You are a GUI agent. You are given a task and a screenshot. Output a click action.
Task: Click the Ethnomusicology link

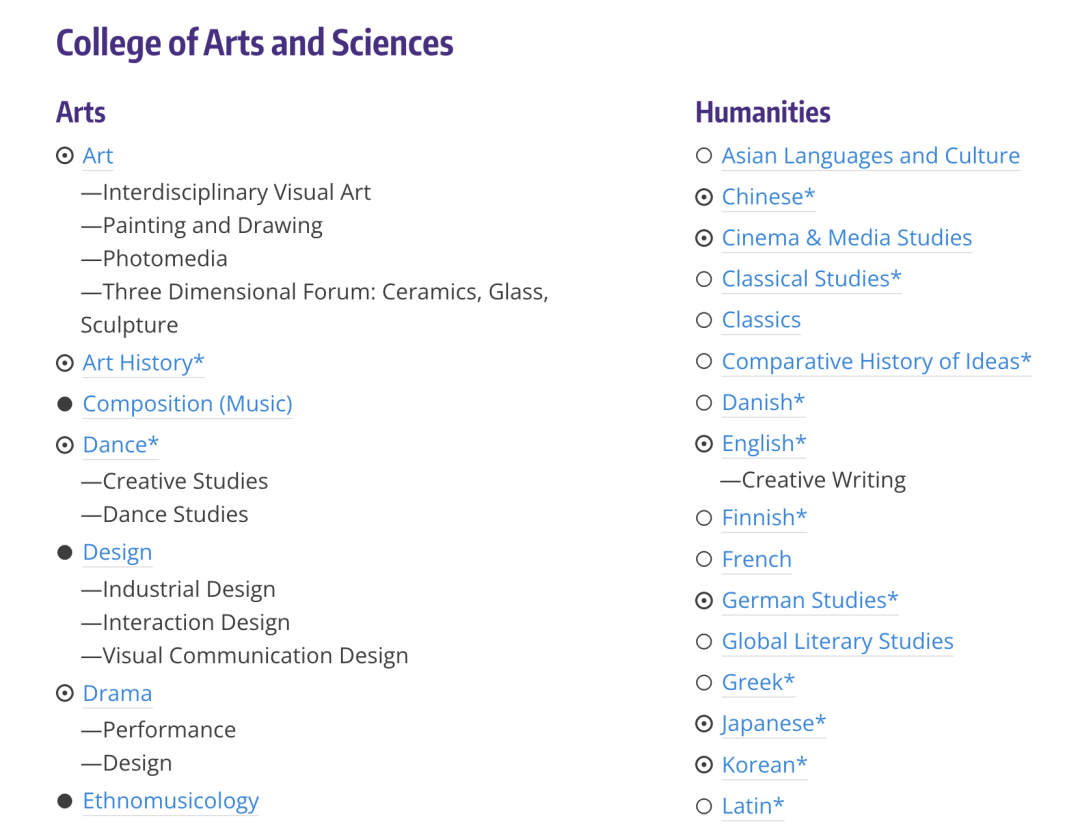point(170,801)
